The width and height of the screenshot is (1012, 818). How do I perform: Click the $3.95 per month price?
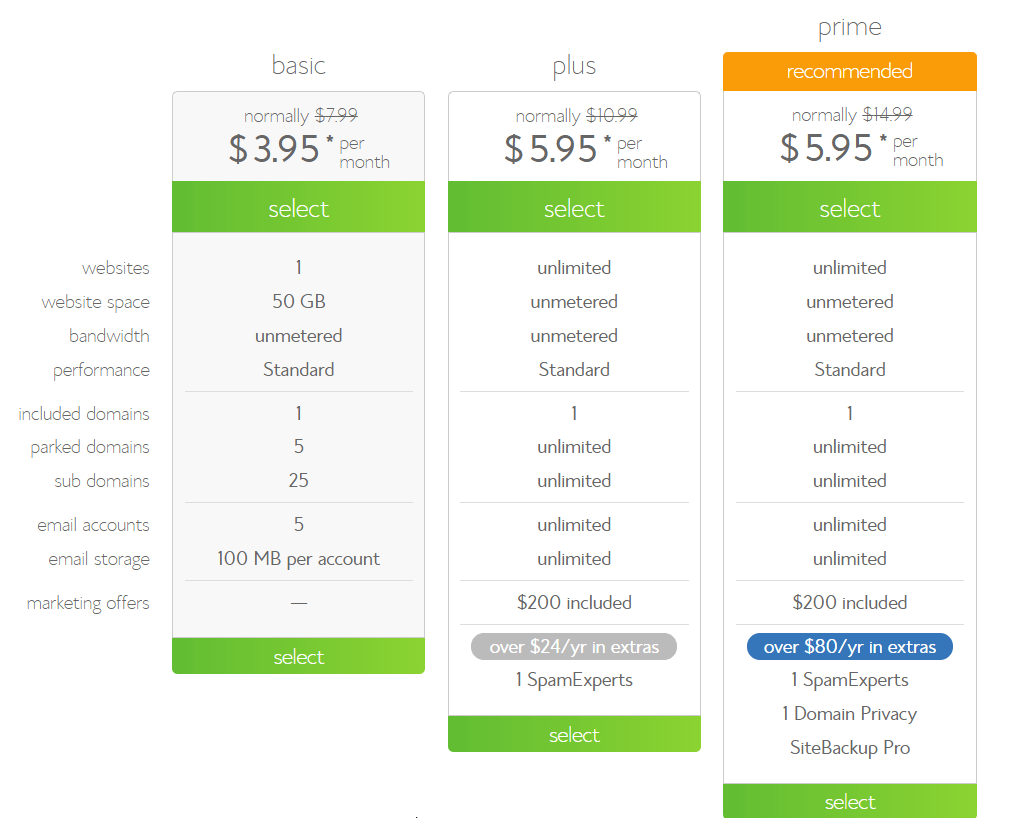coord(309,150)
